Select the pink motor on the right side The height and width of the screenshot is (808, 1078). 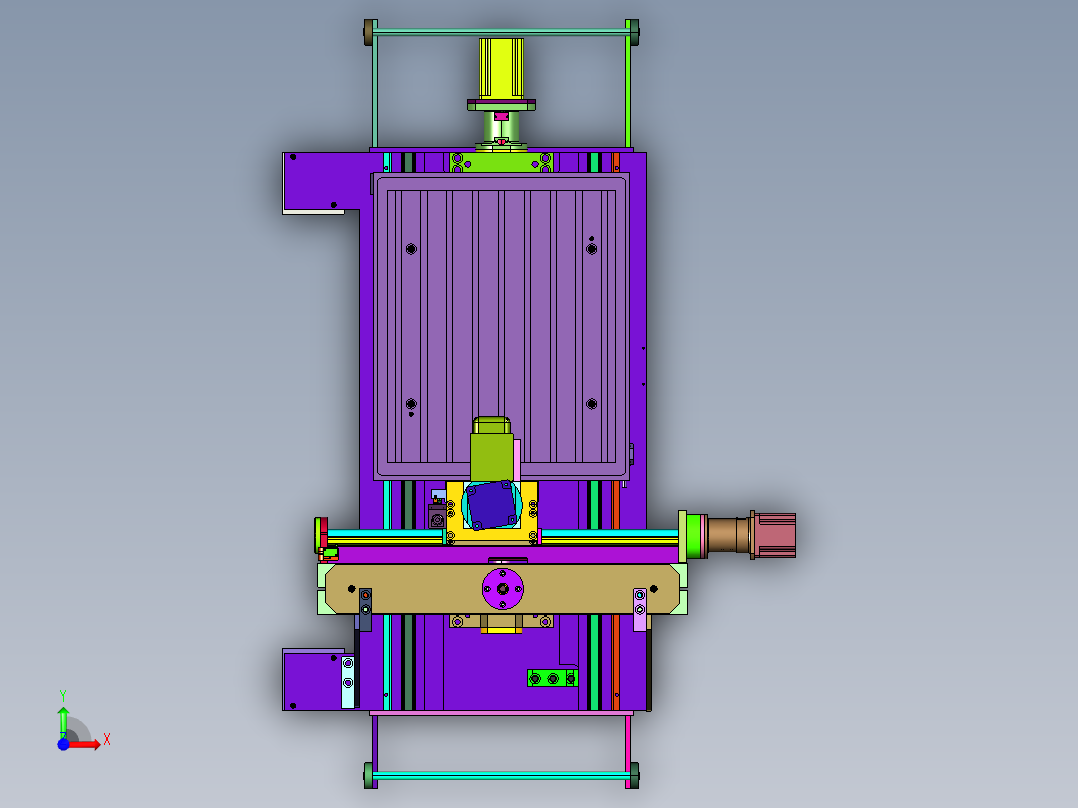coord(775,534)
